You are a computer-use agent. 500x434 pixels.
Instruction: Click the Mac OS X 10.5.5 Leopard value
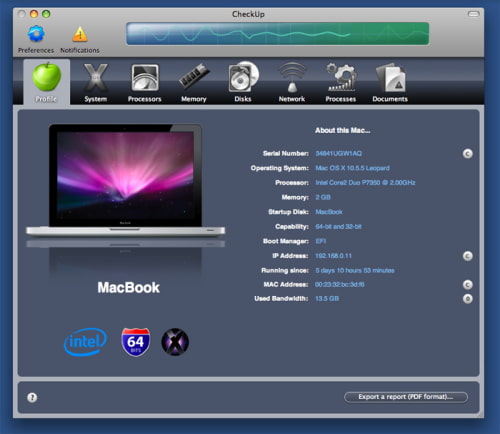[352, 168]
